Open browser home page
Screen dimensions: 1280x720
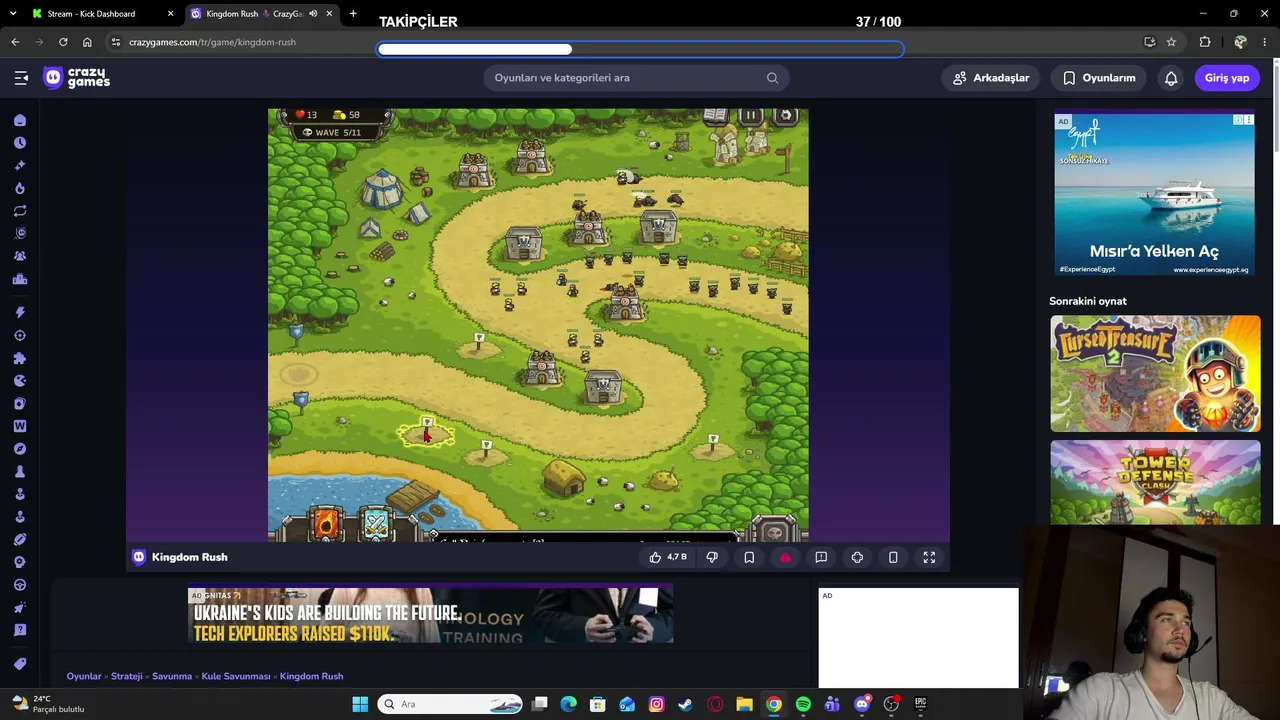(x=87, y=42)
